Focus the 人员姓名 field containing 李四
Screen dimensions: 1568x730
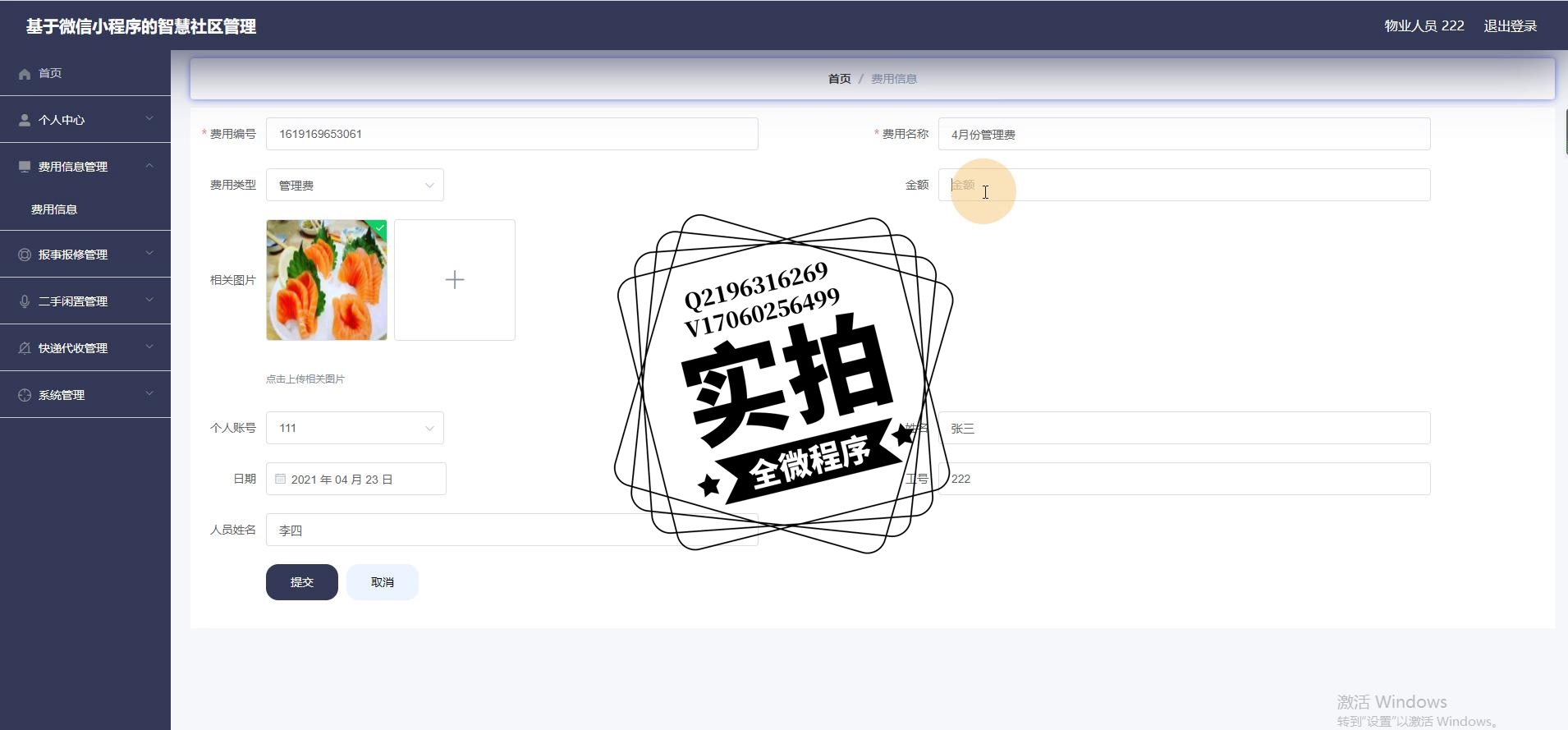(x=512, y=530)
